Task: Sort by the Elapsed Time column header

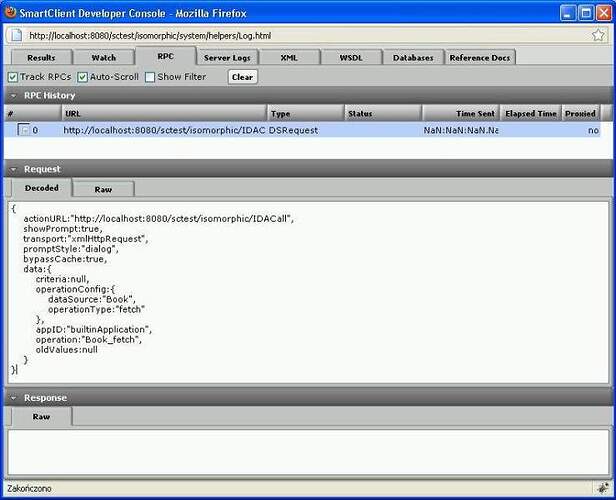Action: 531,114
